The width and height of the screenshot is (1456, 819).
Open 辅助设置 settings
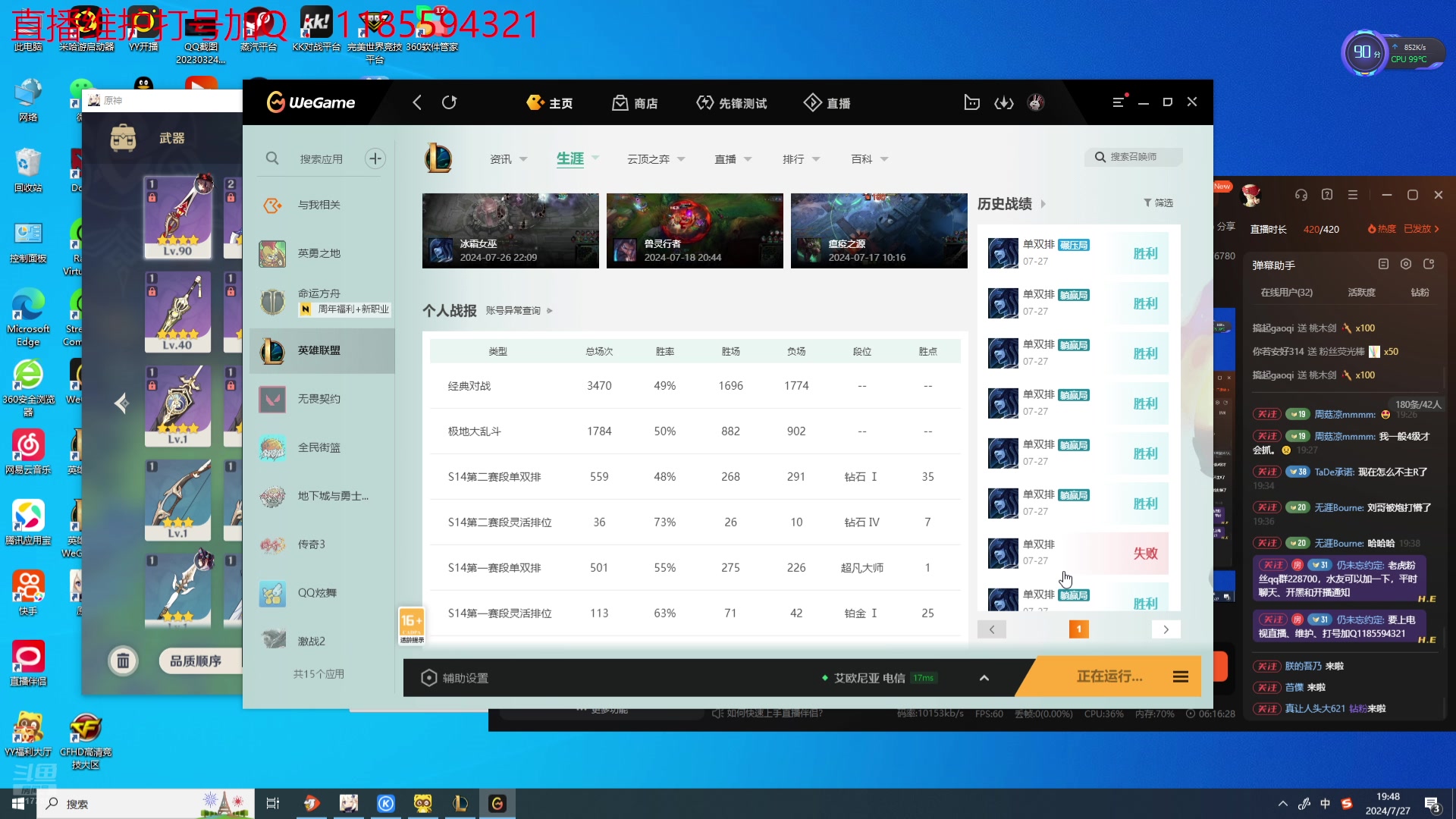pyautogui.click(x=455, y=678)
